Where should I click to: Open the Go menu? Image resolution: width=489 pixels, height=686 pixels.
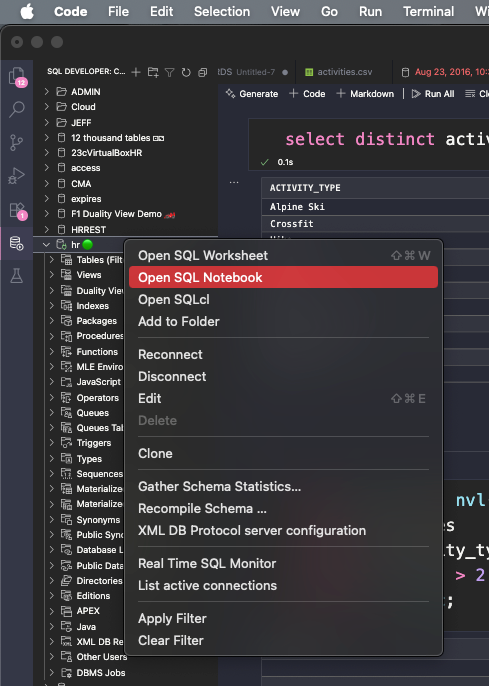(x=329, y=11)
